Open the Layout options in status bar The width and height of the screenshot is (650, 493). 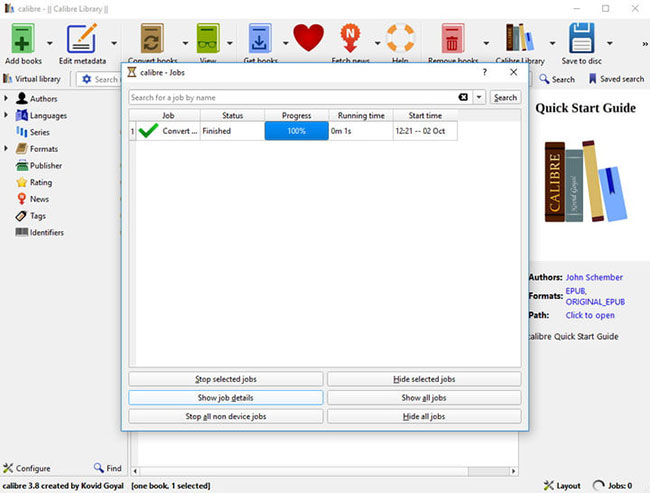coord(562,485)
